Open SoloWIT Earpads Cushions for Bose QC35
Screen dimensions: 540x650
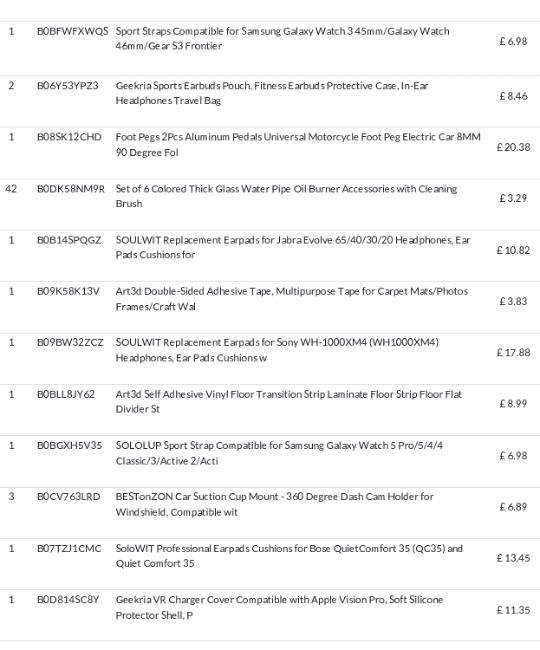(x=289, y=555)
